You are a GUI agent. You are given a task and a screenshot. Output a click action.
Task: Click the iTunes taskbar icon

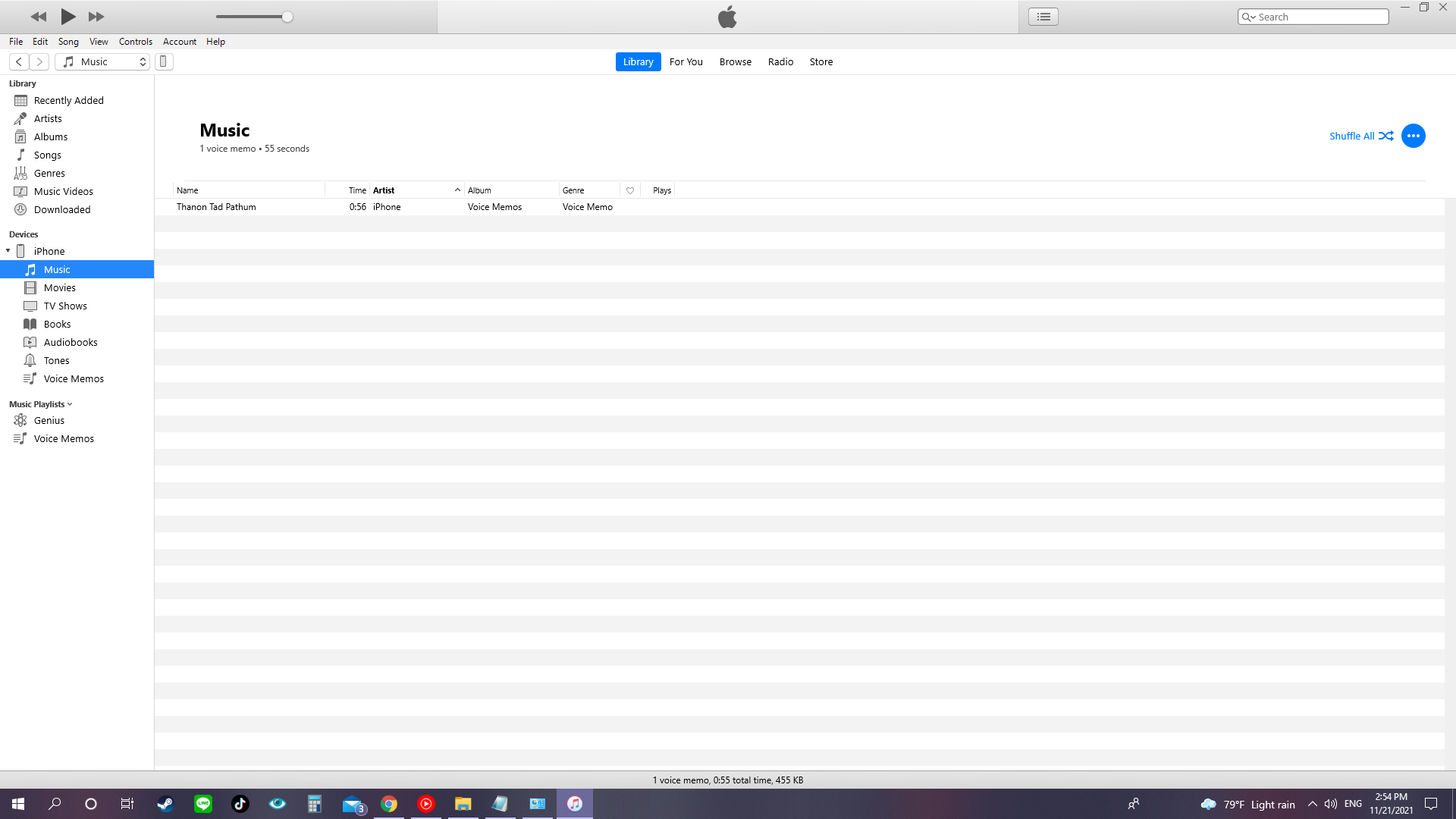(575, 804)
